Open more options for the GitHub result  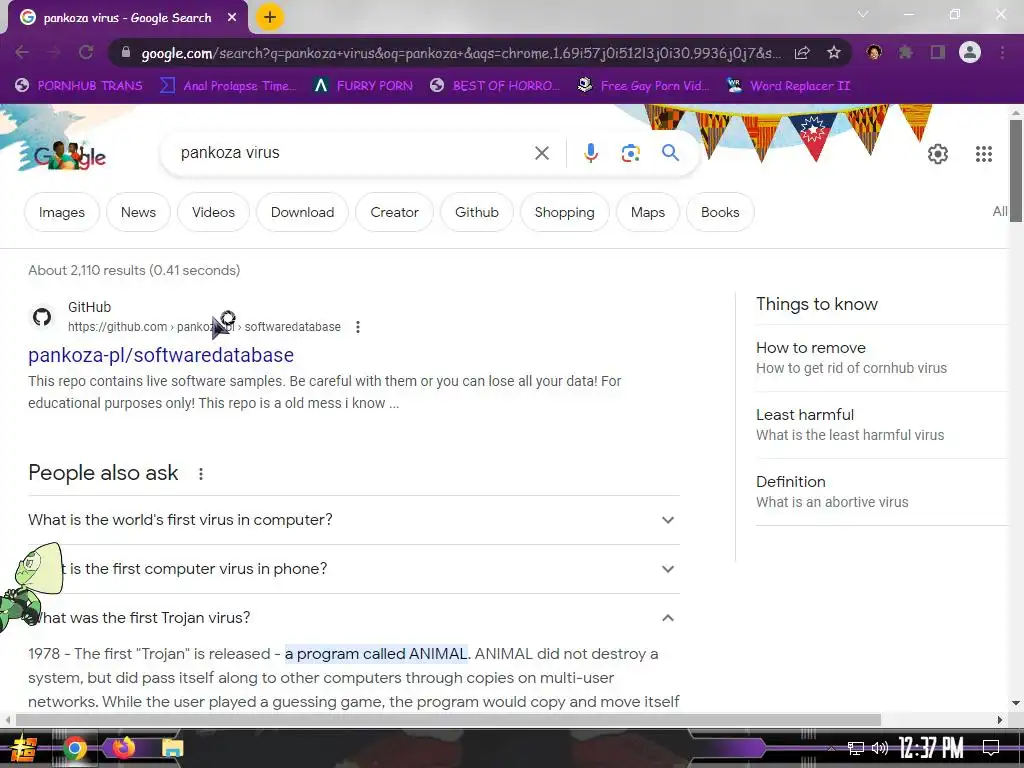[x=357, y=327]
